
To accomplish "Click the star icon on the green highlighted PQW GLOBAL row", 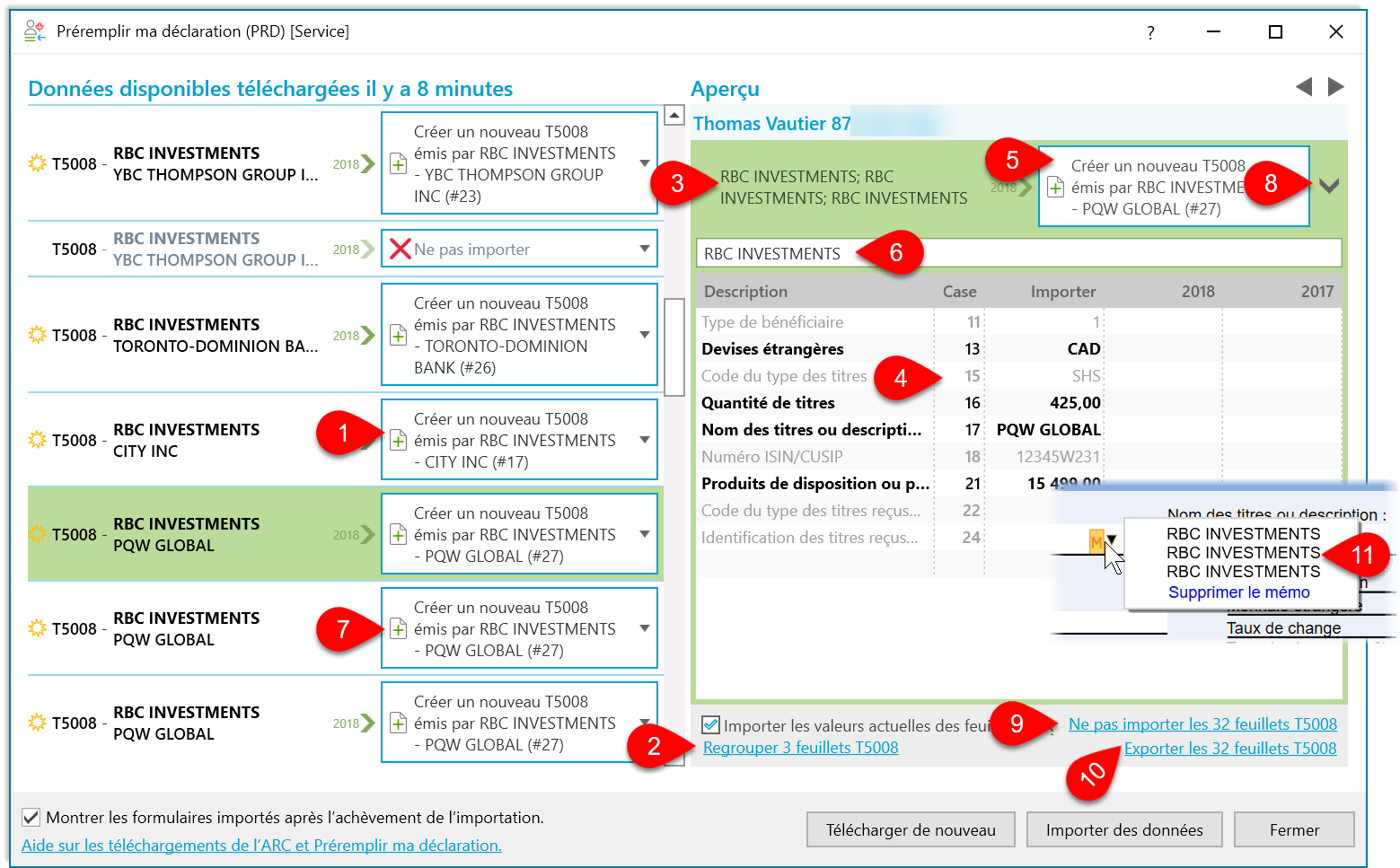I will 37,534.
